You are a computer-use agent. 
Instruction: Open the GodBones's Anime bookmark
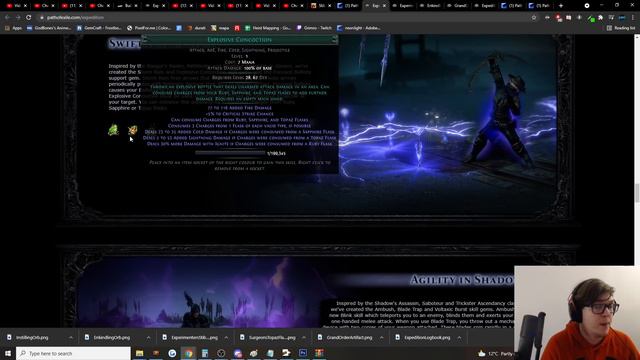coord(49,28)
